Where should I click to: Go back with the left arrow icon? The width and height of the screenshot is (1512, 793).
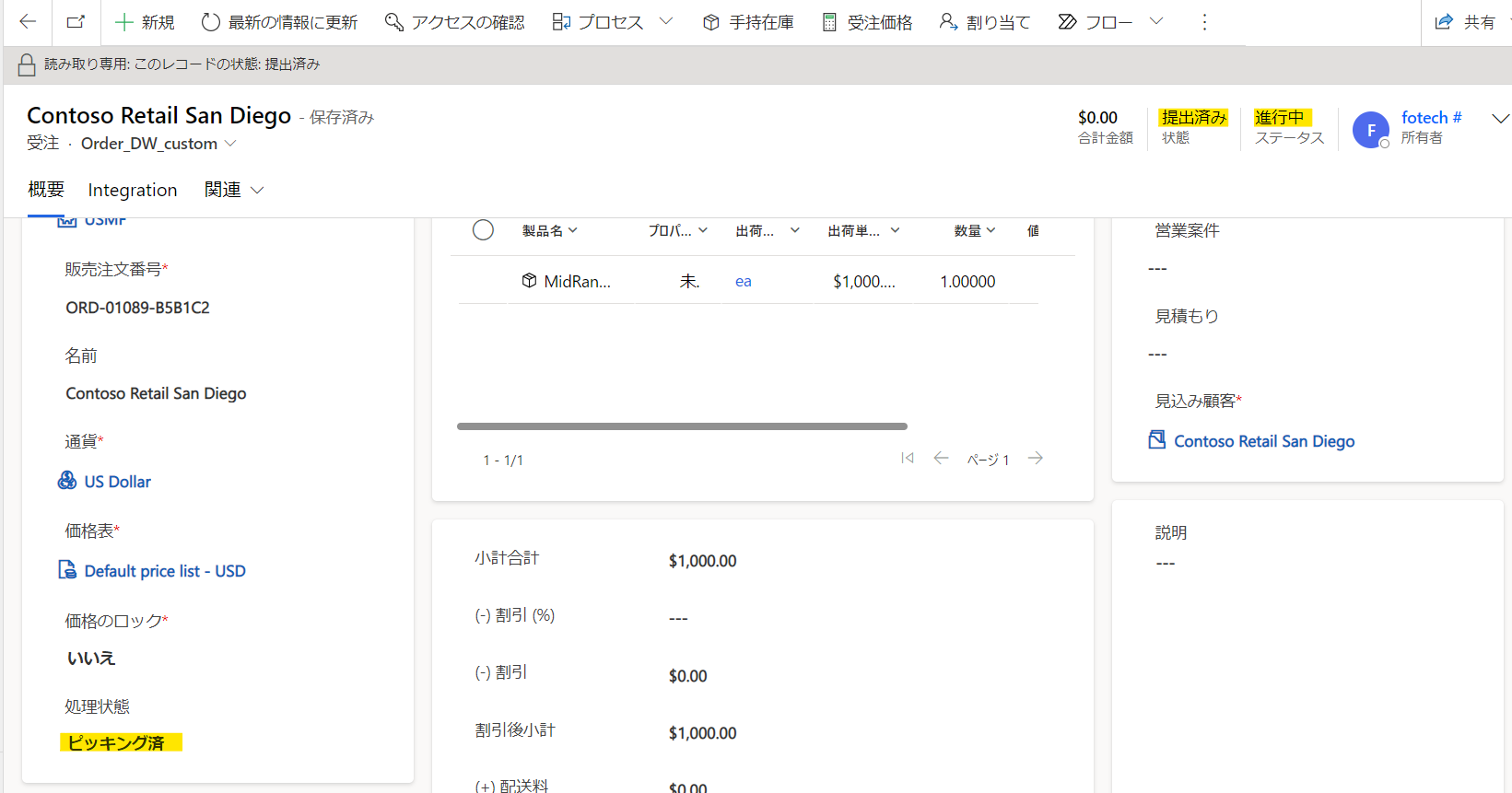(28, 22)
